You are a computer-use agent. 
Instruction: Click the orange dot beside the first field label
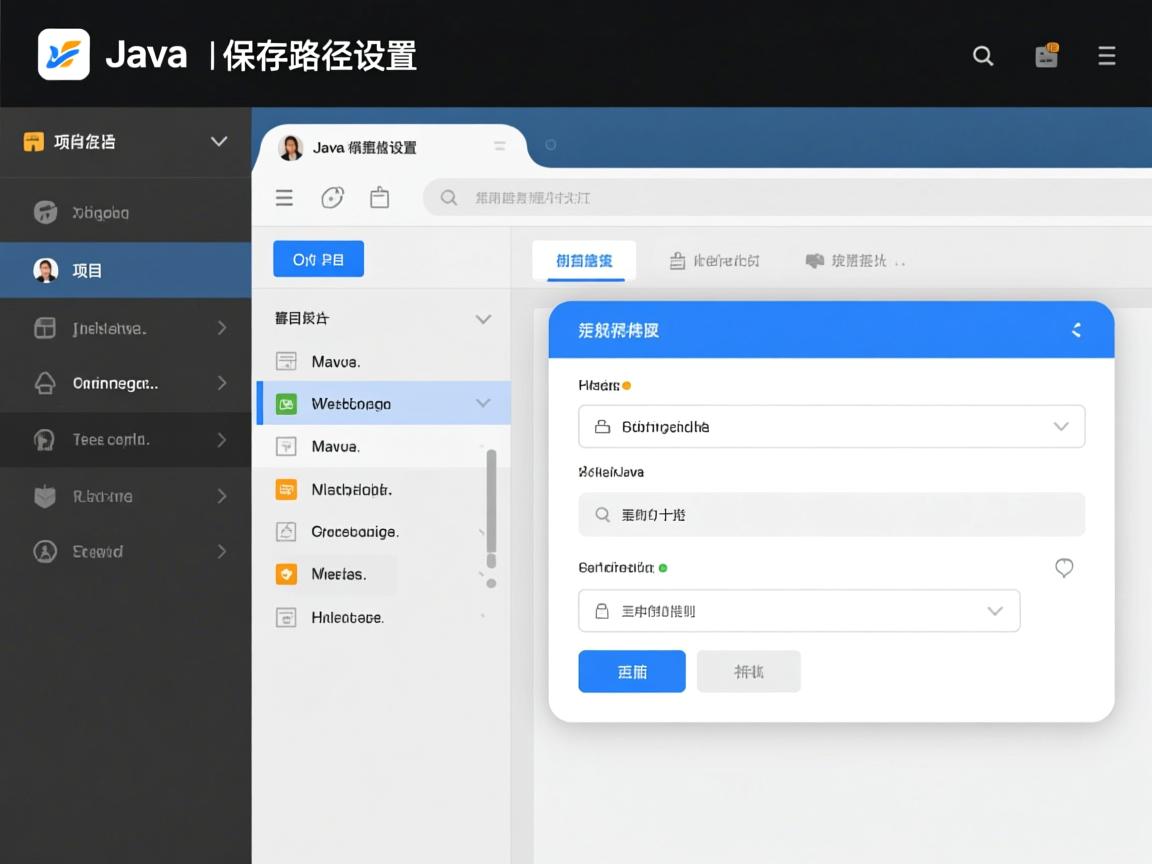(628, 384)
